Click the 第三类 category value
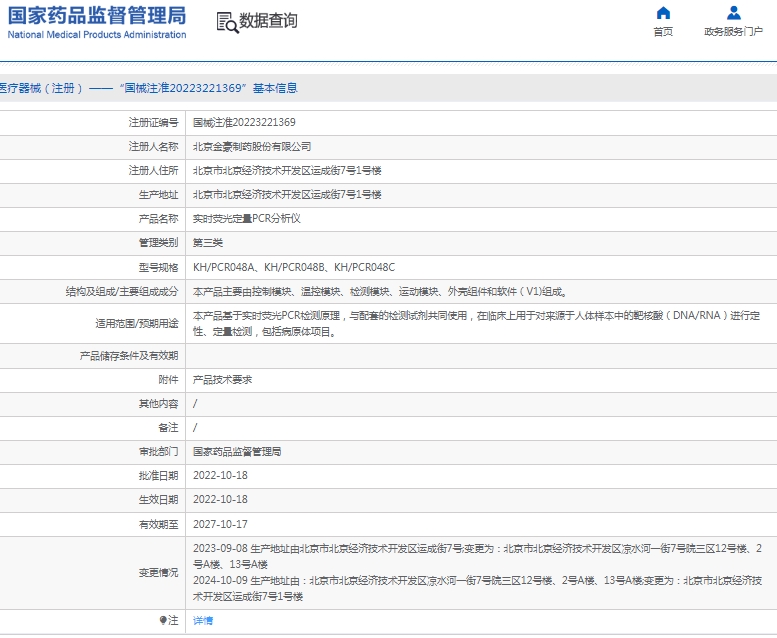This screenshot has height=638, width=777. tap(208, 242)
